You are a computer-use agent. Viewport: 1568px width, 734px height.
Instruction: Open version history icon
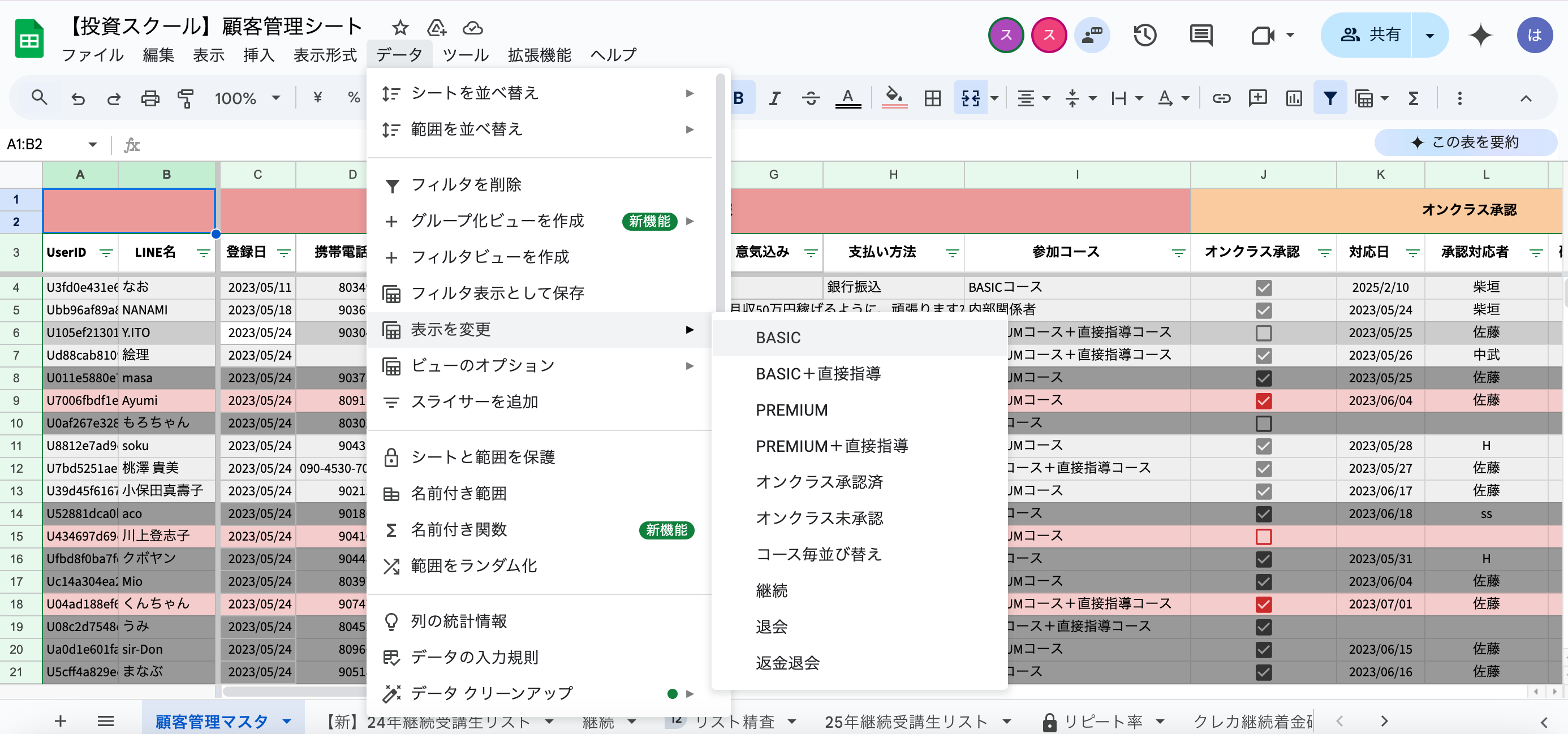point(1145,35)
